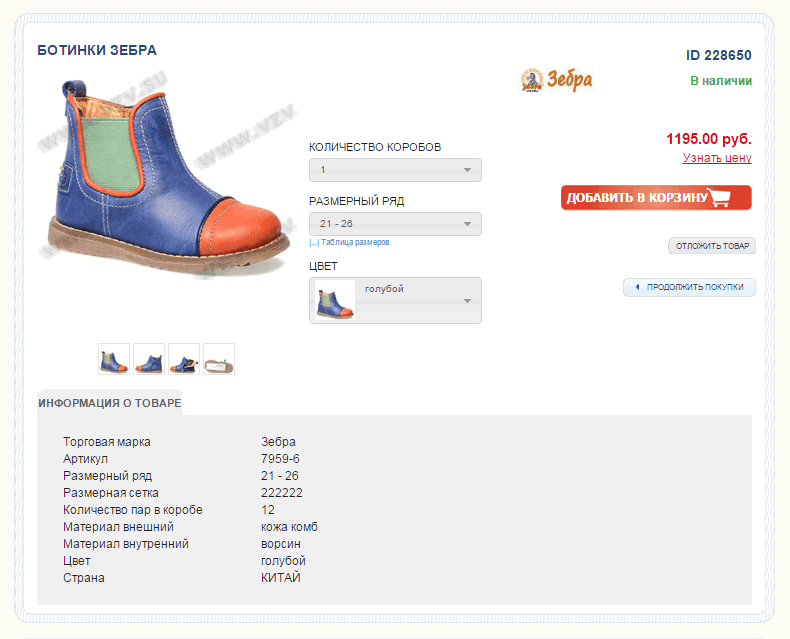Click the Ботинки Зебра product title
Viewport: 790px width, 639px height.
[x=97, y=50]
